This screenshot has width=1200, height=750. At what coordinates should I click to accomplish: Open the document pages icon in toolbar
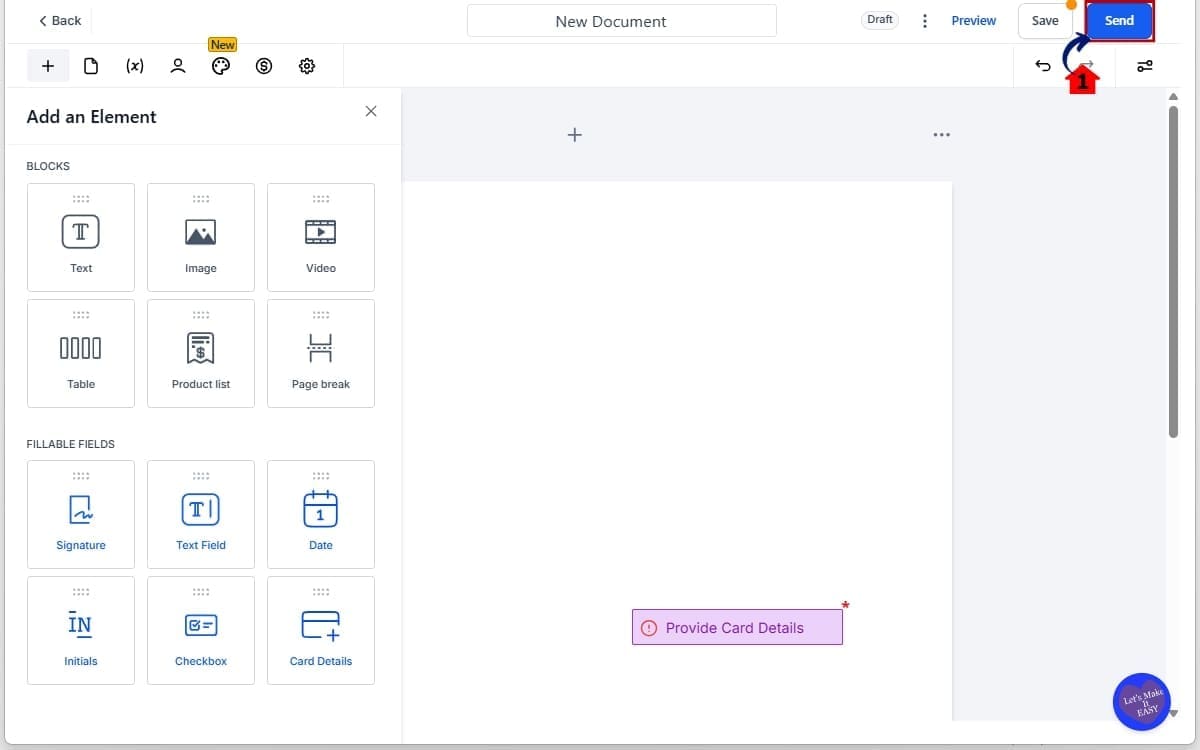pos(91,66)
